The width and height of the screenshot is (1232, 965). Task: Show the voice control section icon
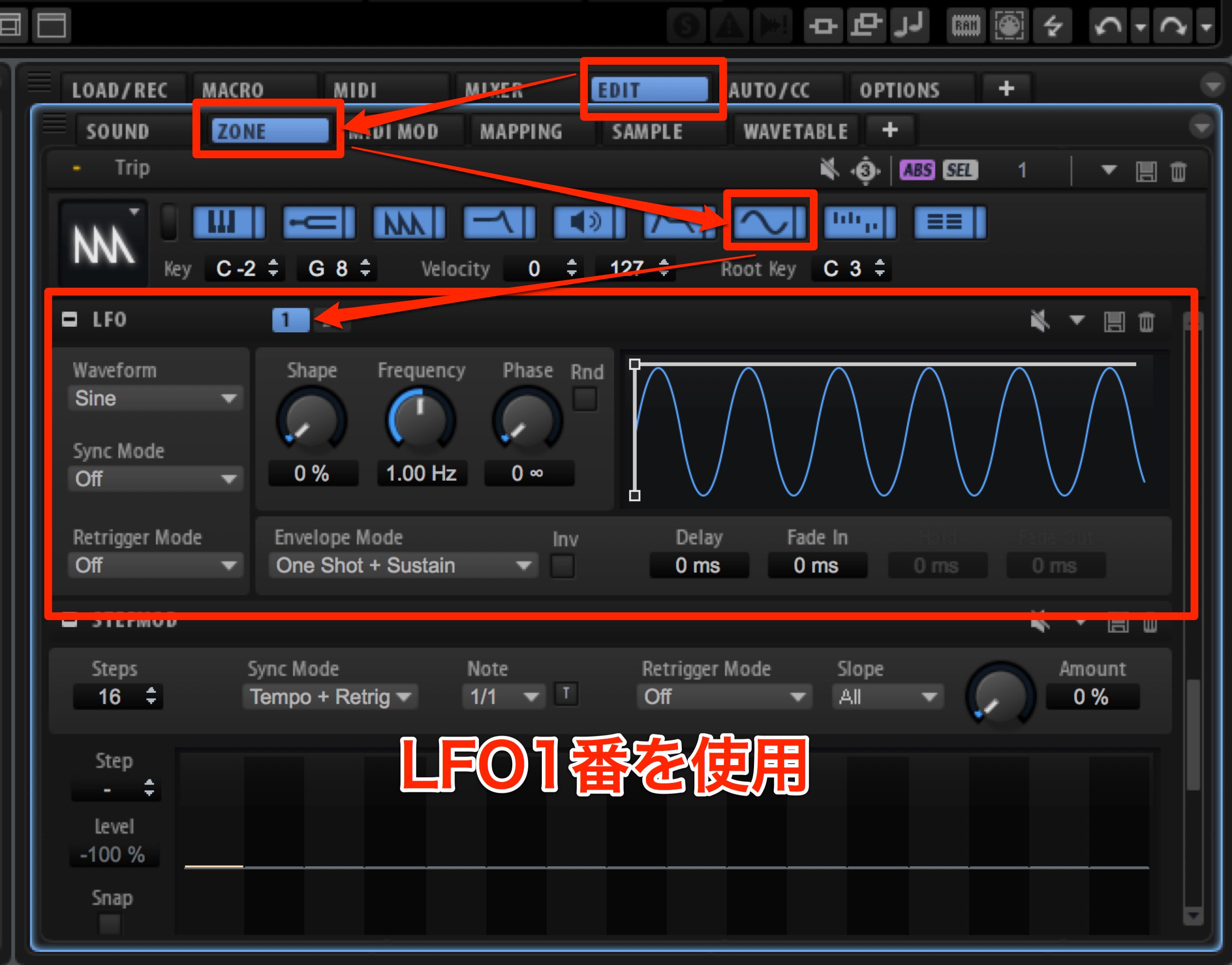(230, 222)
